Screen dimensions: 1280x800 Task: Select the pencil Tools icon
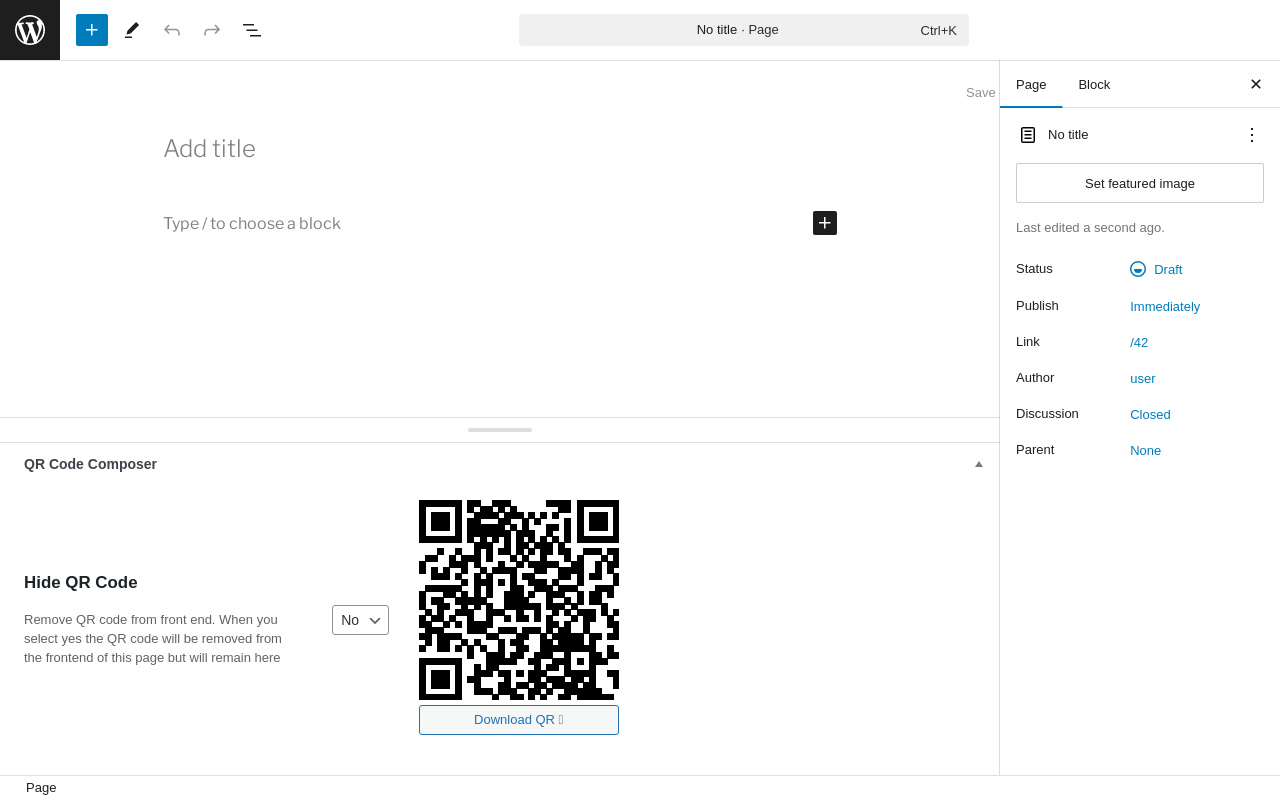[x=132, y=30]
